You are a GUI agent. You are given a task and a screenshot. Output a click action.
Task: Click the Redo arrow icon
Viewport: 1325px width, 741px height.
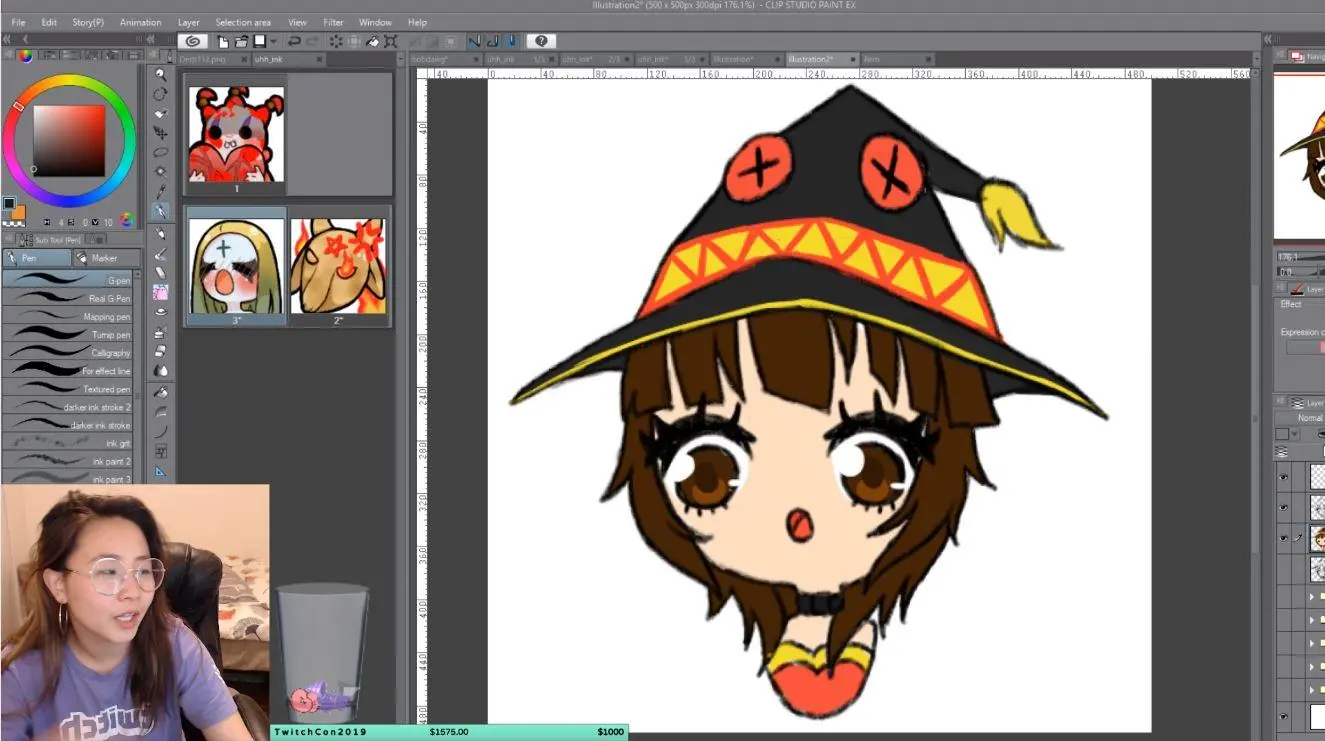311,41
